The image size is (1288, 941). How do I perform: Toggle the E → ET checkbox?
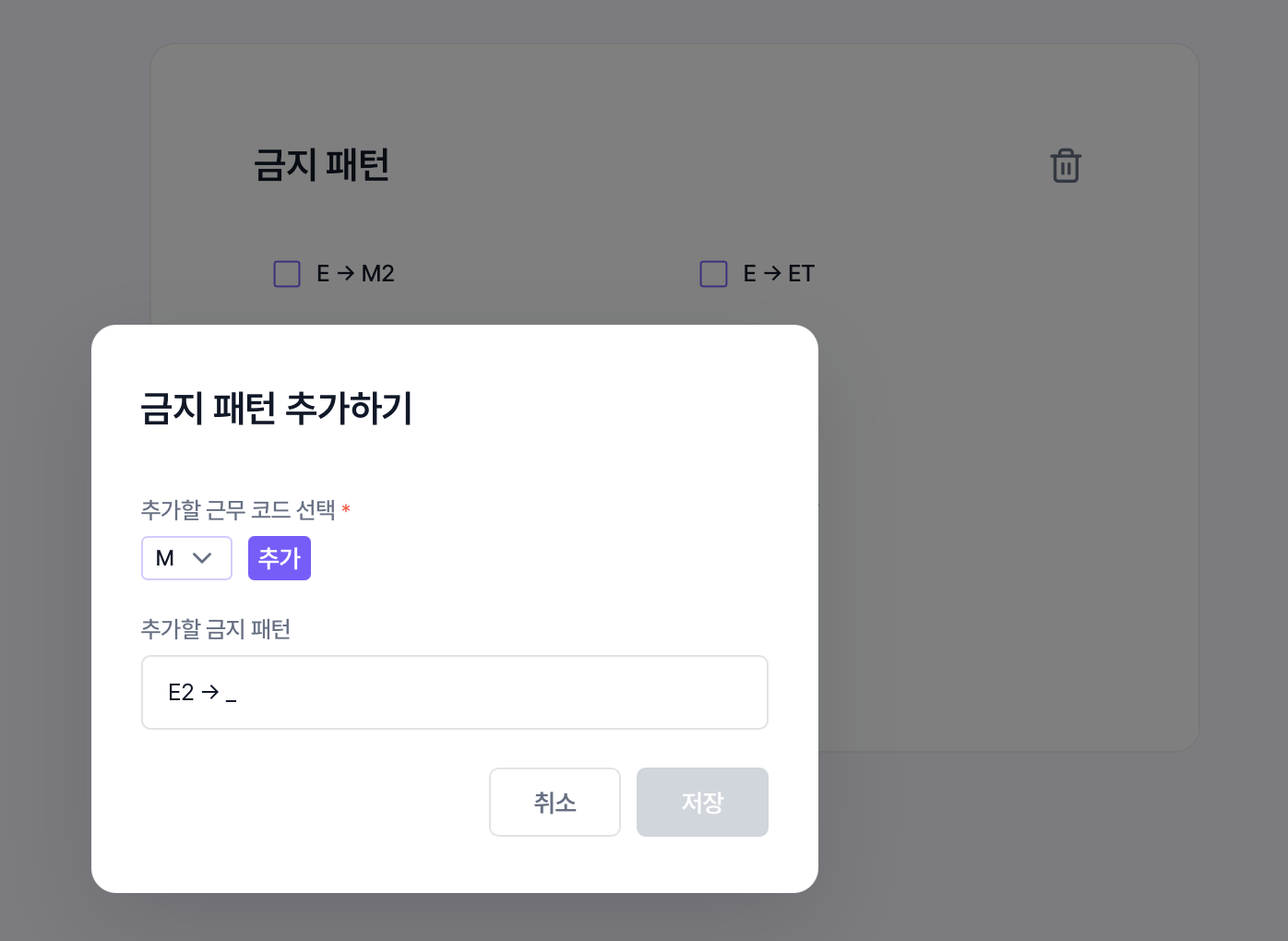(713, 274)
